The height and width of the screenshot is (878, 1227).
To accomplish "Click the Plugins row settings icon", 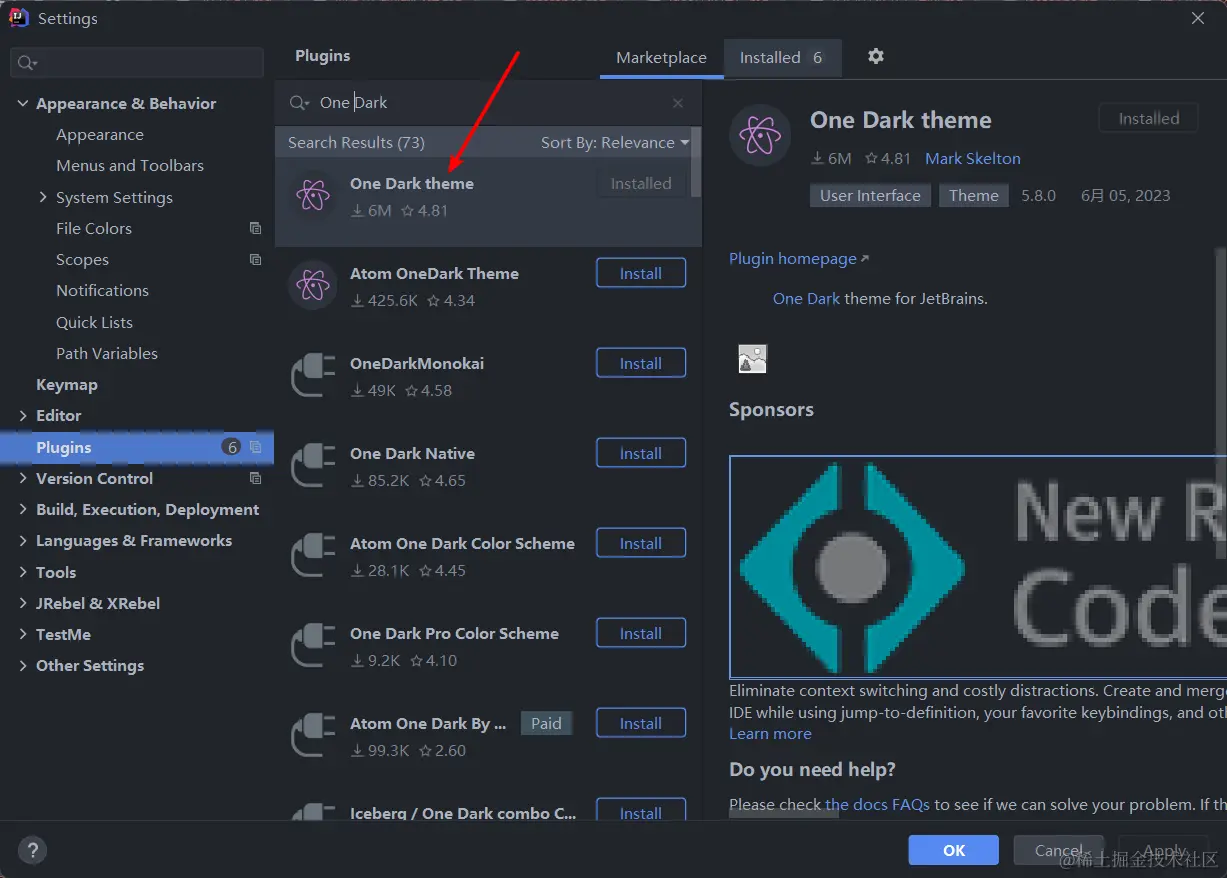I will coord(255,447).
